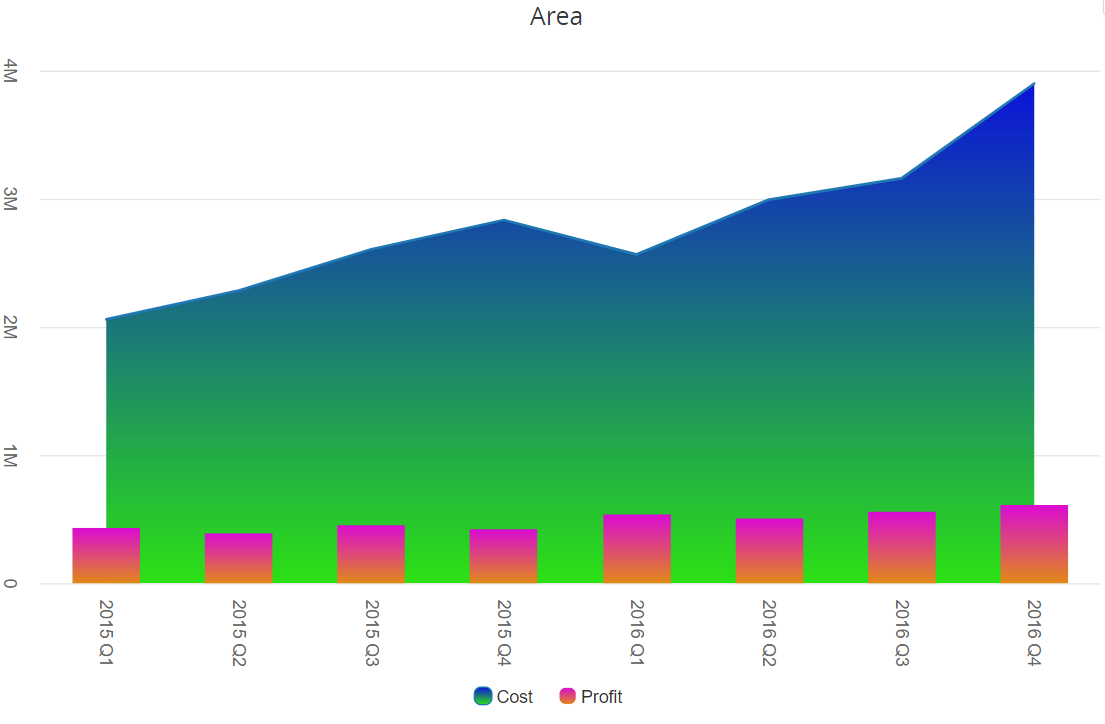Click the '2015 Q1' x-axis label

106,633
